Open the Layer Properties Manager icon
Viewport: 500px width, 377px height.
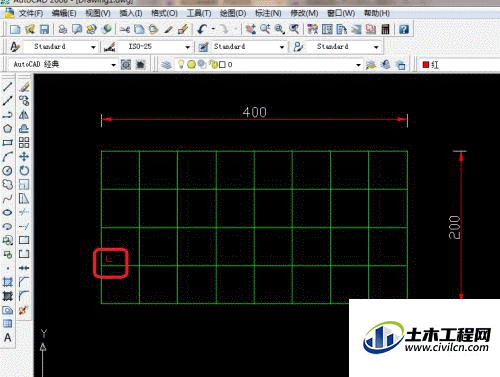click(166, 64)
